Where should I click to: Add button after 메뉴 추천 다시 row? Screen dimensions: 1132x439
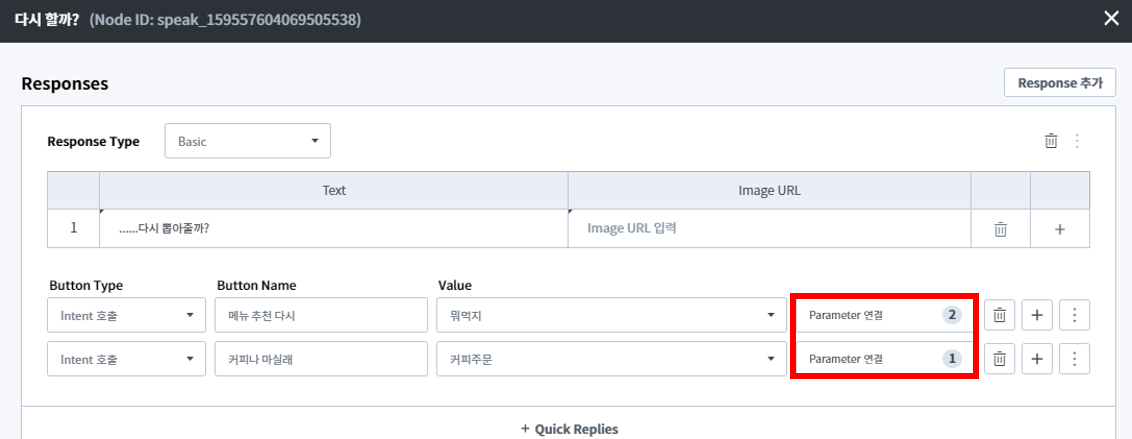(1037, 315)
